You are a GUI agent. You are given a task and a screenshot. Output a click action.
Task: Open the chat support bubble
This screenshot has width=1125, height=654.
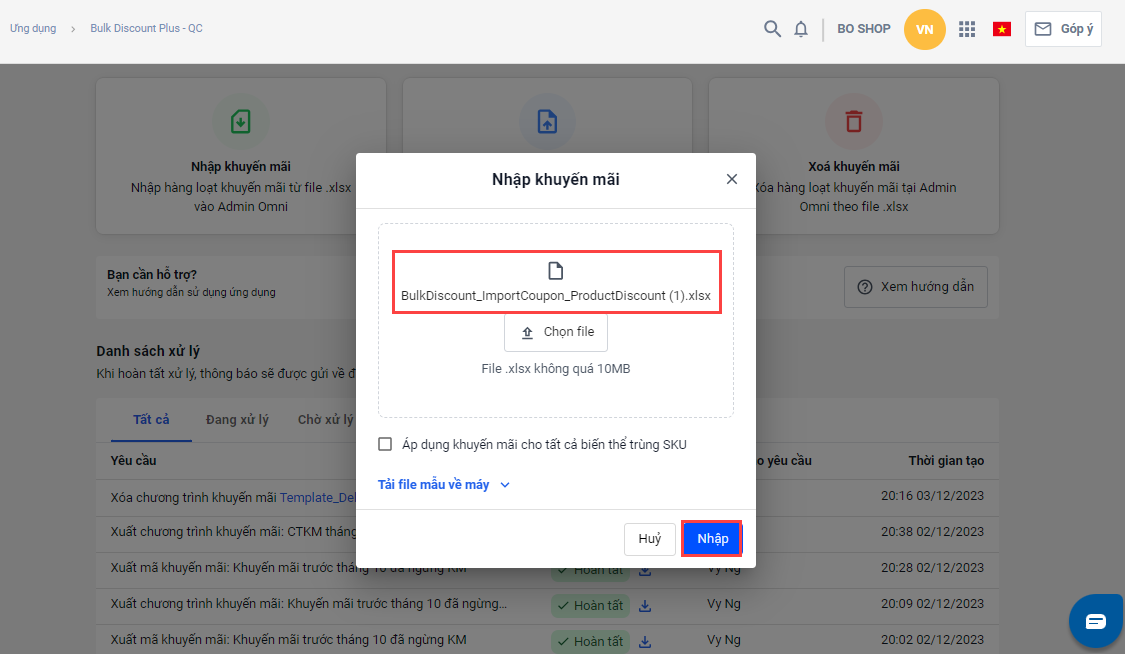pos(1096,621)
